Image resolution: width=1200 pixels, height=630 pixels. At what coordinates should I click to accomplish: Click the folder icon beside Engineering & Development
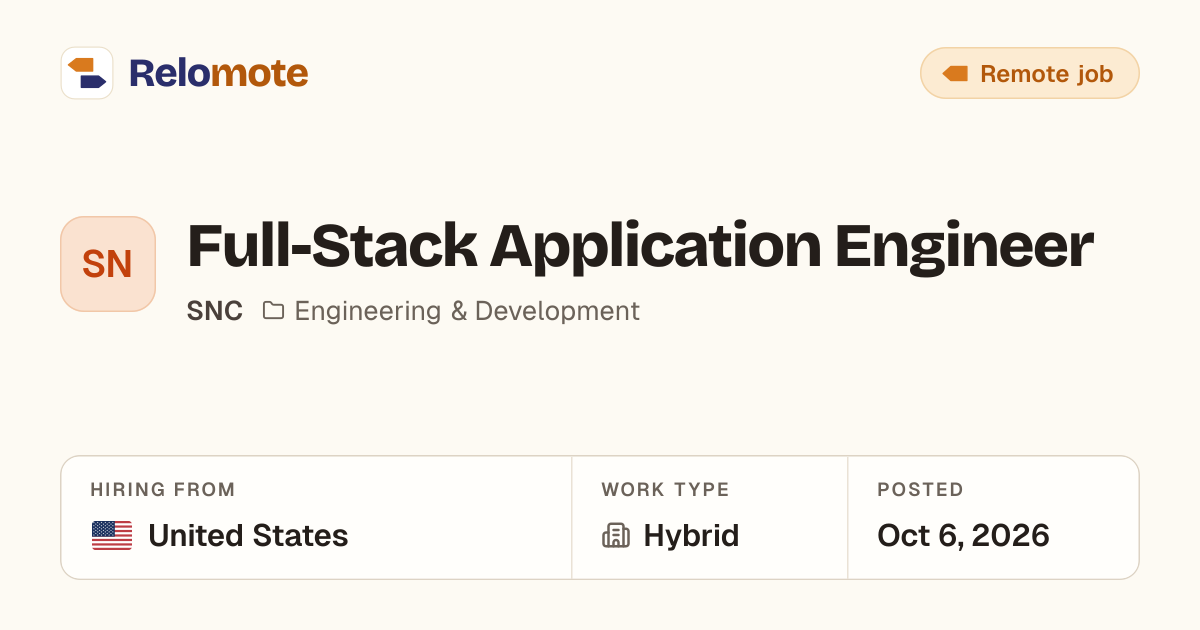click(273, 311)
